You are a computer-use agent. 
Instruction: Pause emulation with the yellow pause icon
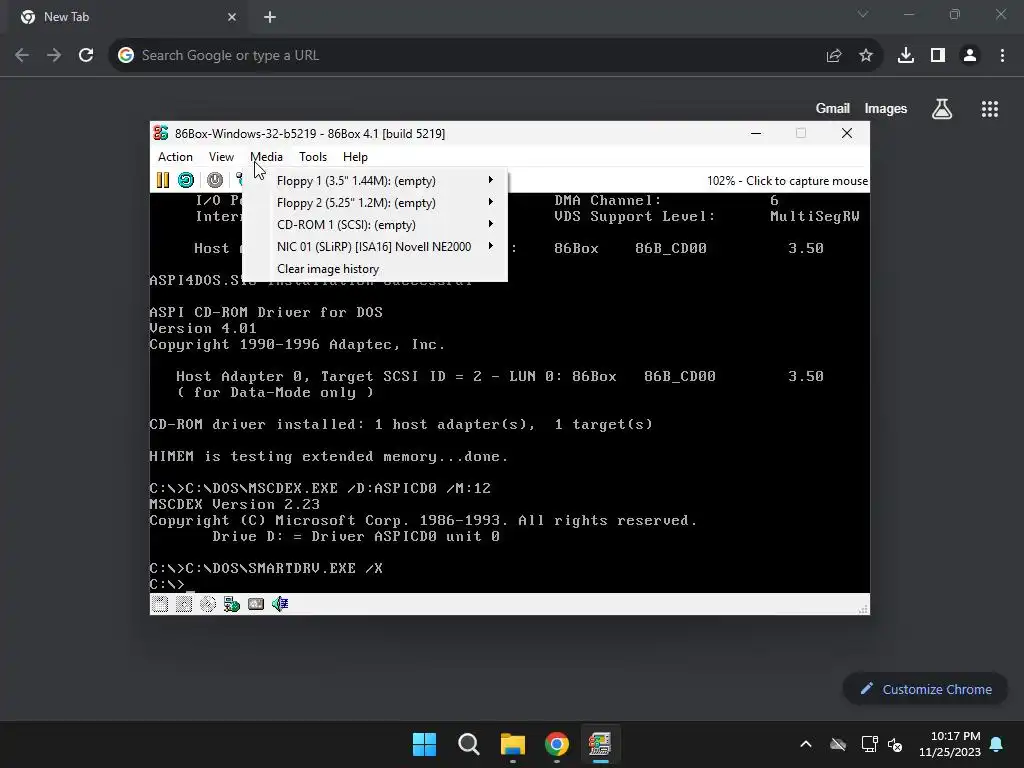tap(163, 180)
